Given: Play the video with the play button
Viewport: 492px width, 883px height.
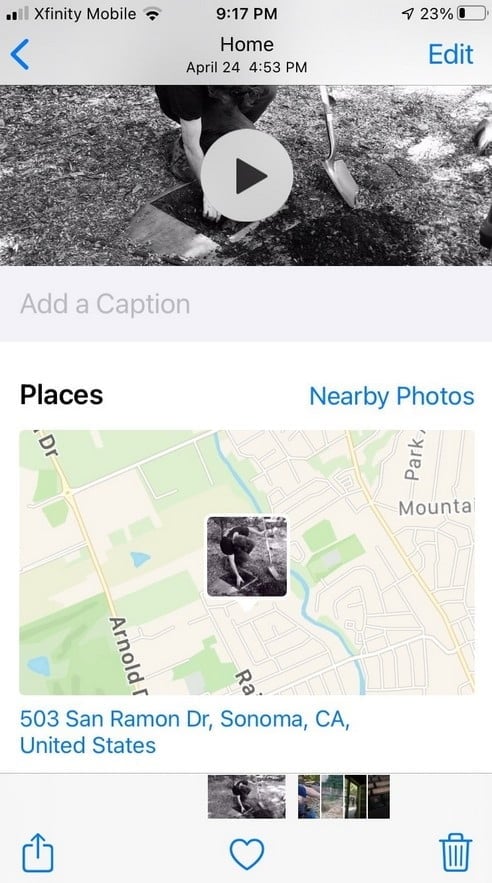Looking at the screenshot, I should 247,175.
